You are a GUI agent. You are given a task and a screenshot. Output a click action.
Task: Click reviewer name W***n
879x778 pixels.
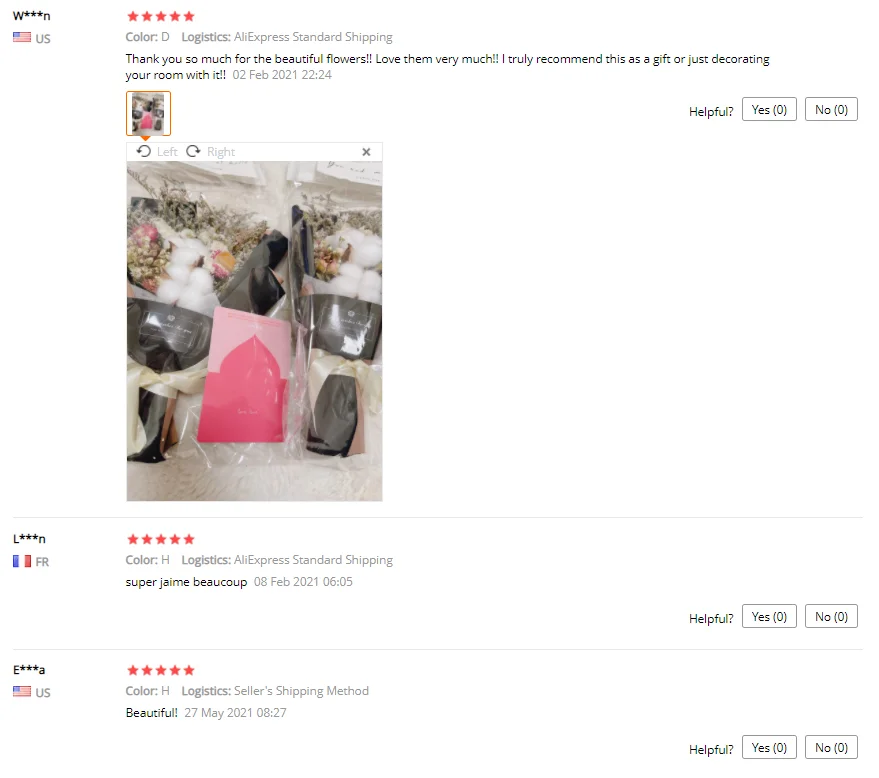(31, 15)
